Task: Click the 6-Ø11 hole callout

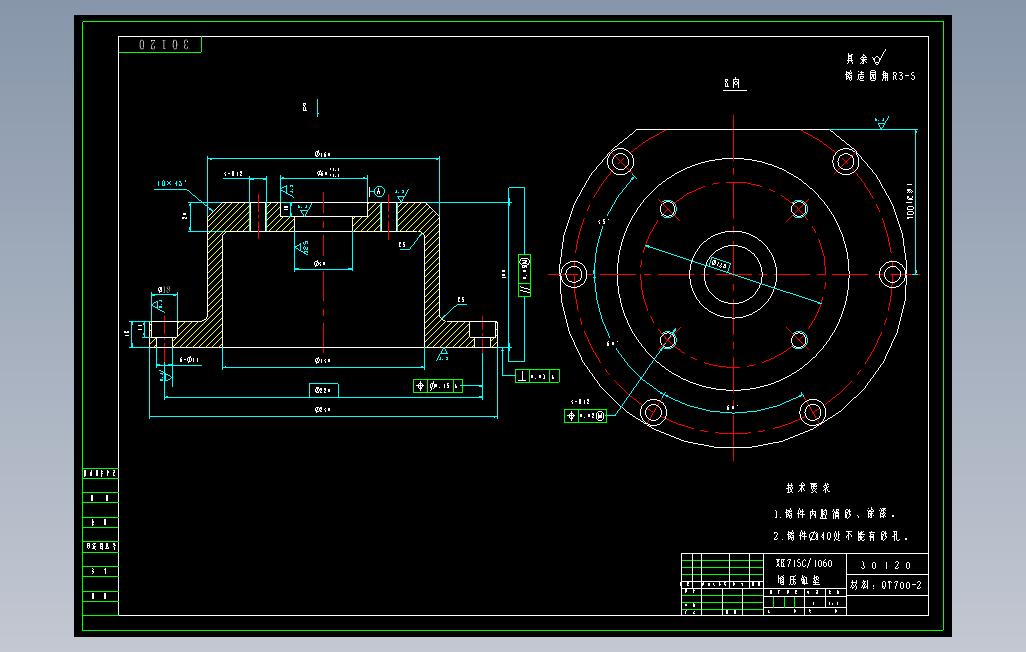Action: (x=189, y=359)
